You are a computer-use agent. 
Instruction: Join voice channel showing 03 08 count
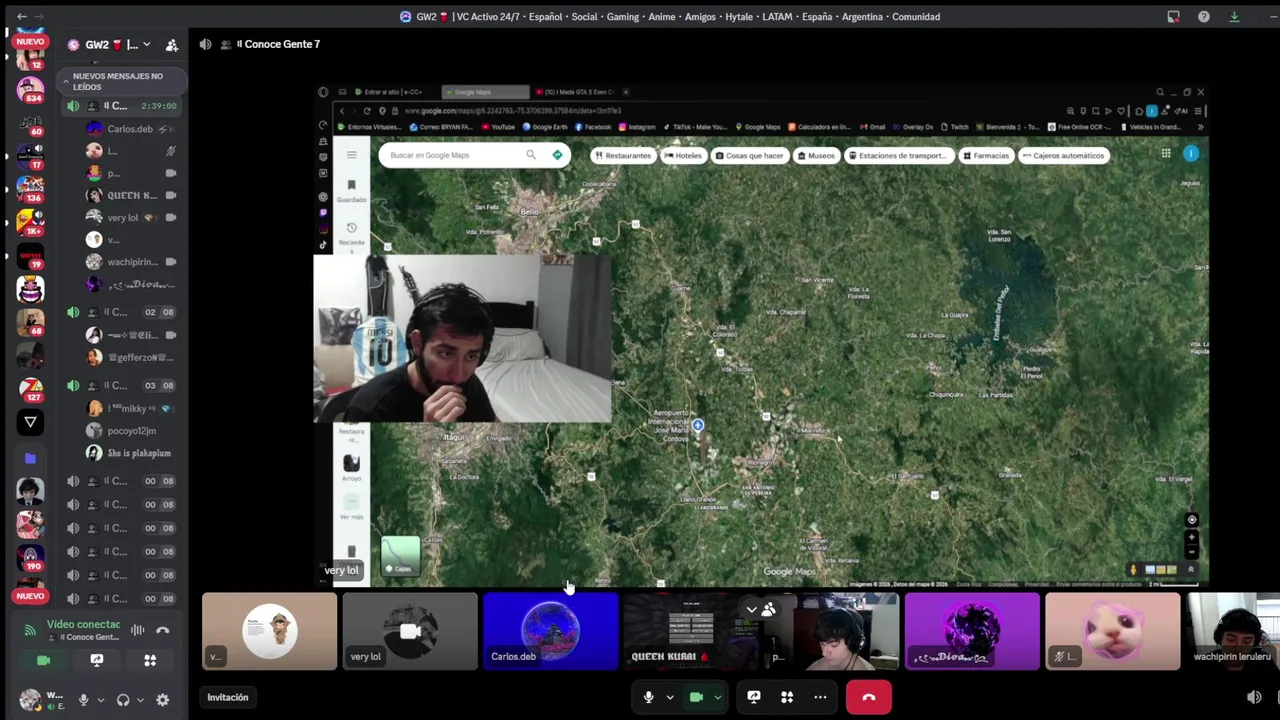click(x=123, y=385)
